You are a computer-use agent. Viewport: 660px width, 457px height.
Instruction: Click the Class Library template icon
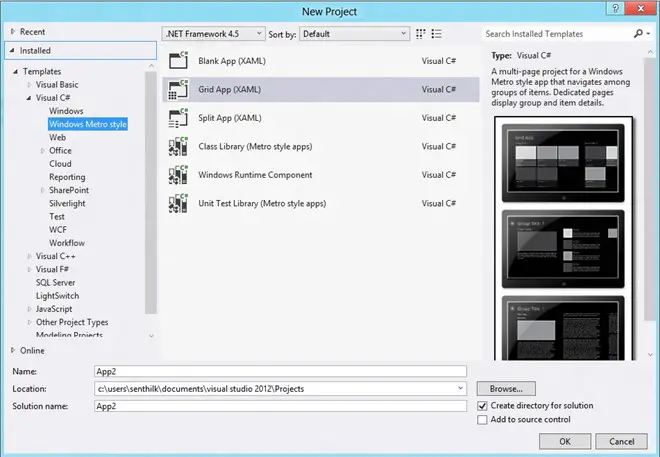178,146
